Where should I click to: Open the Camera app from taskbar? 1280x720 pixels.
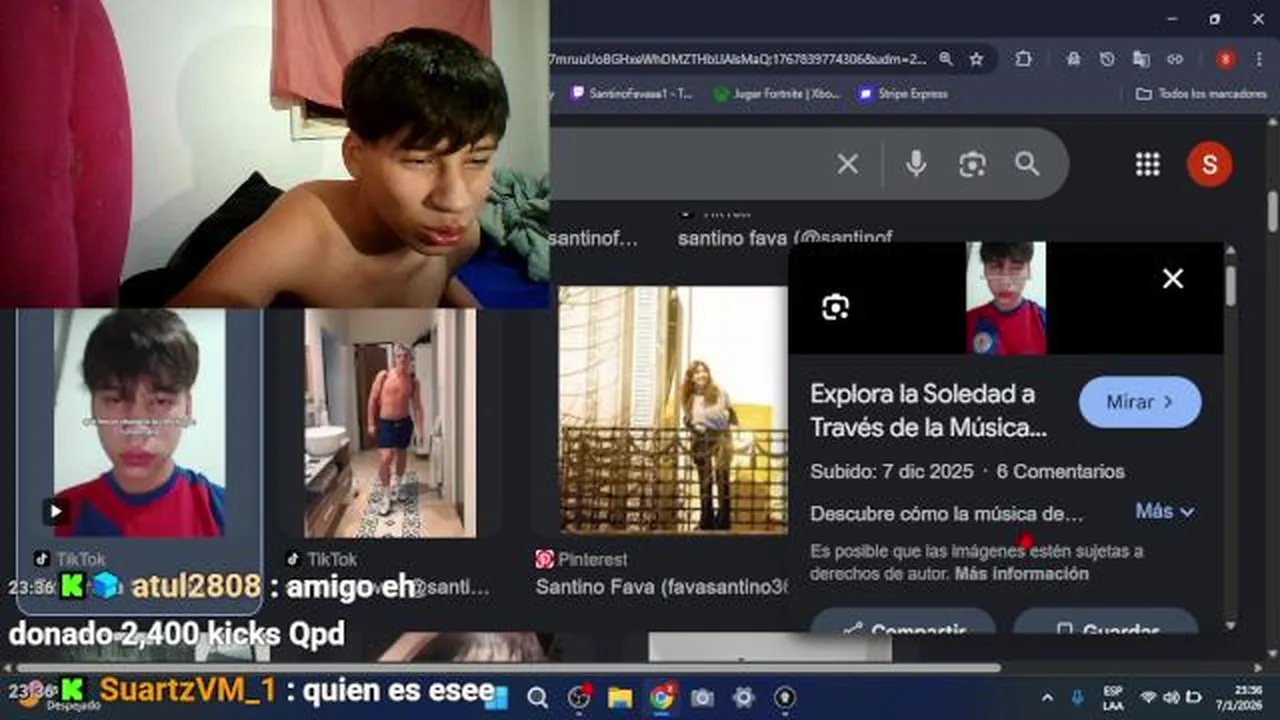tap(702, 697)
